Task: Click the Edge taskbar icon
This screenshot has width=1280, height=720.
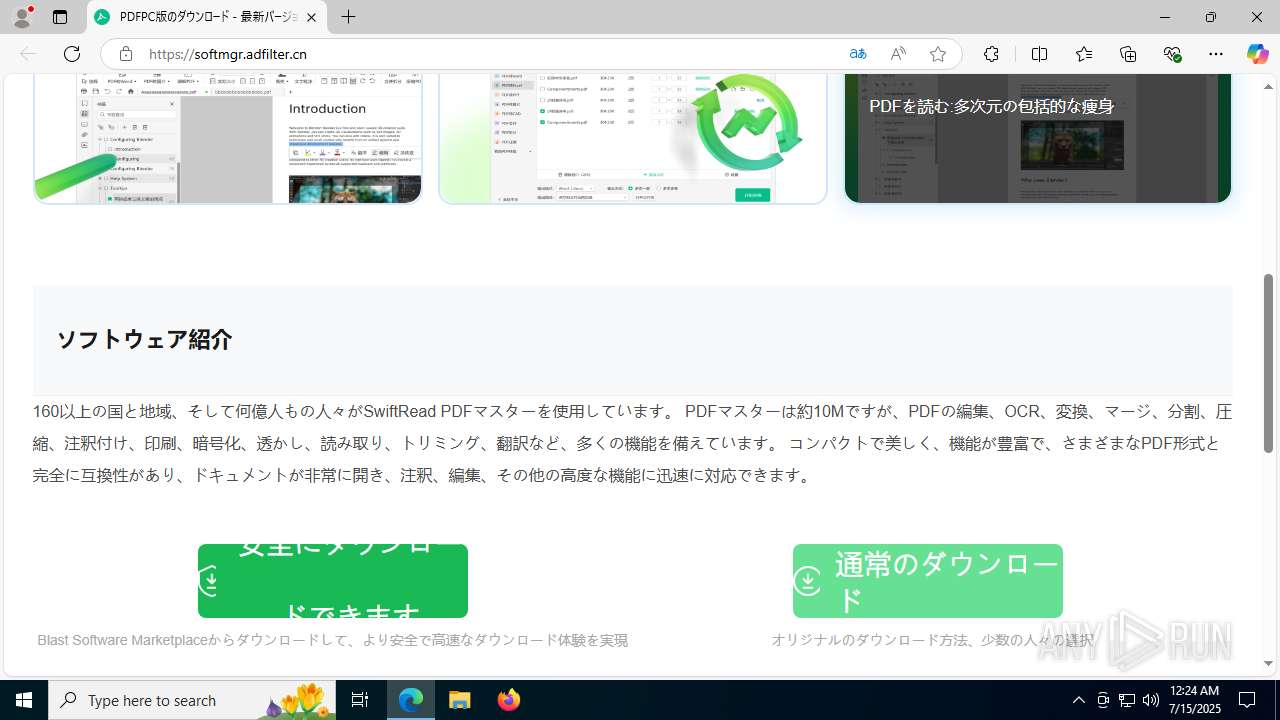Action: coord(411,700)
